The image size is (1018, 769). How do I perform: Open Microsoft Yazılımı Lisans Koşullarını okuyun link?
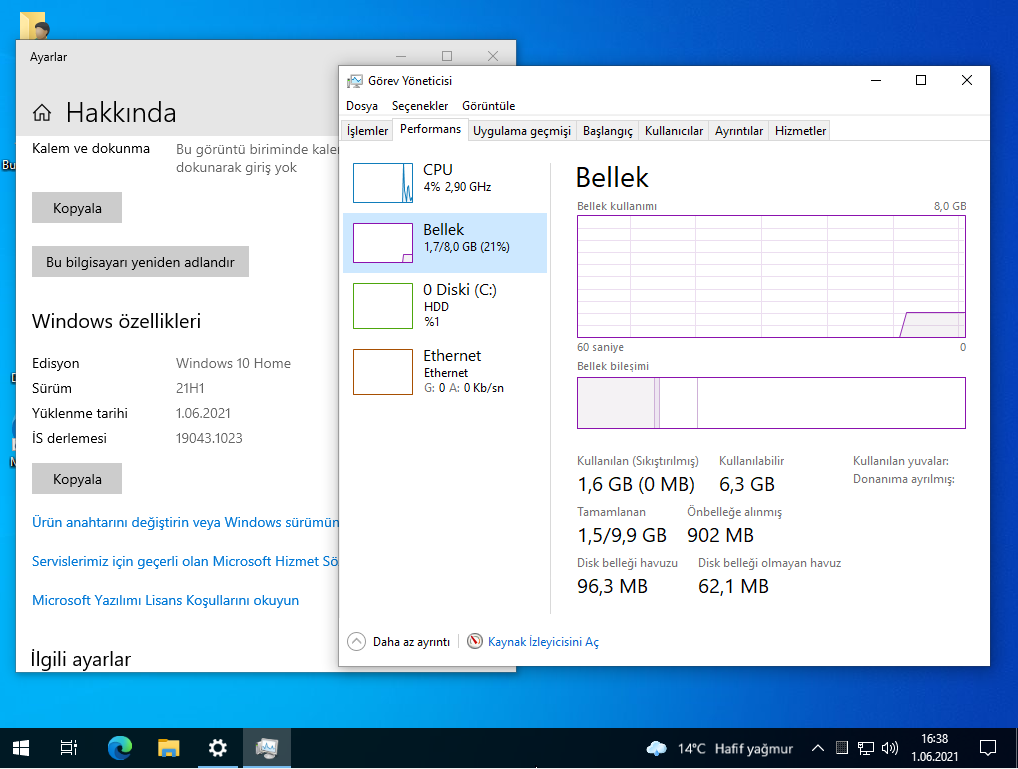coord(166,600)
